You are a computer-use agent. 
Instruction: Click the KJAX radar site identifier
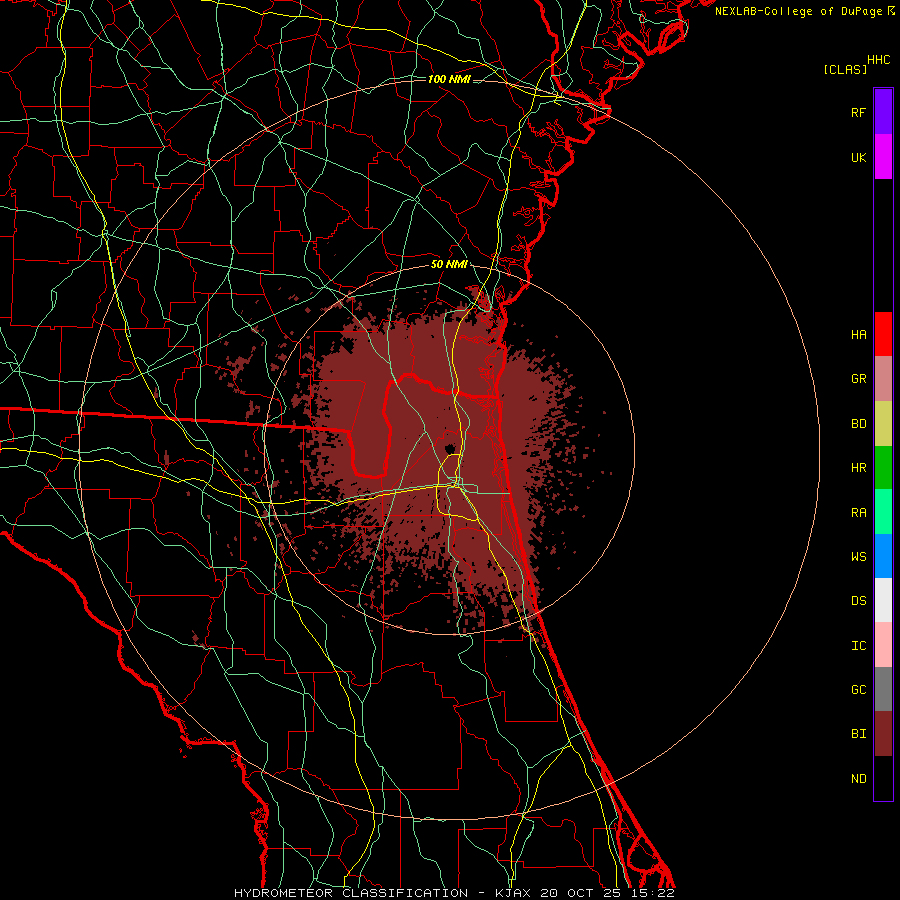(513, 893)
